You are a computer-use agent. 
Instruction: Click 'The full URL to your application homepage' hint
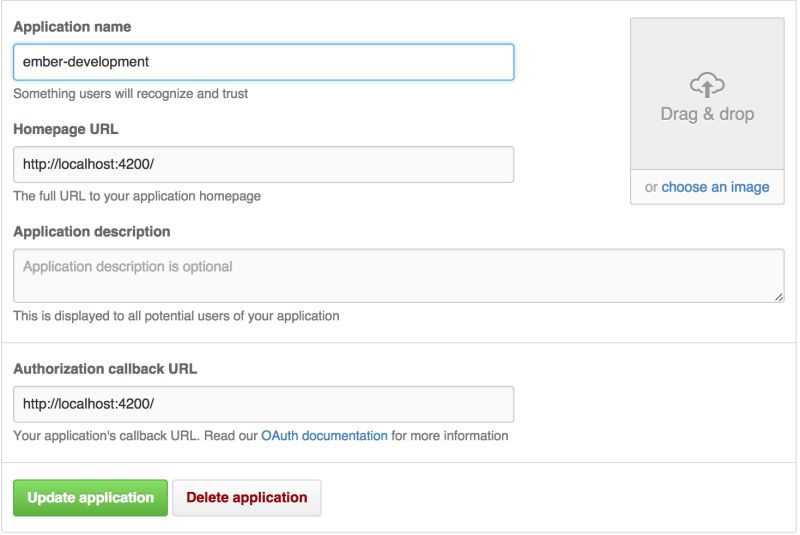coord(137,196)
